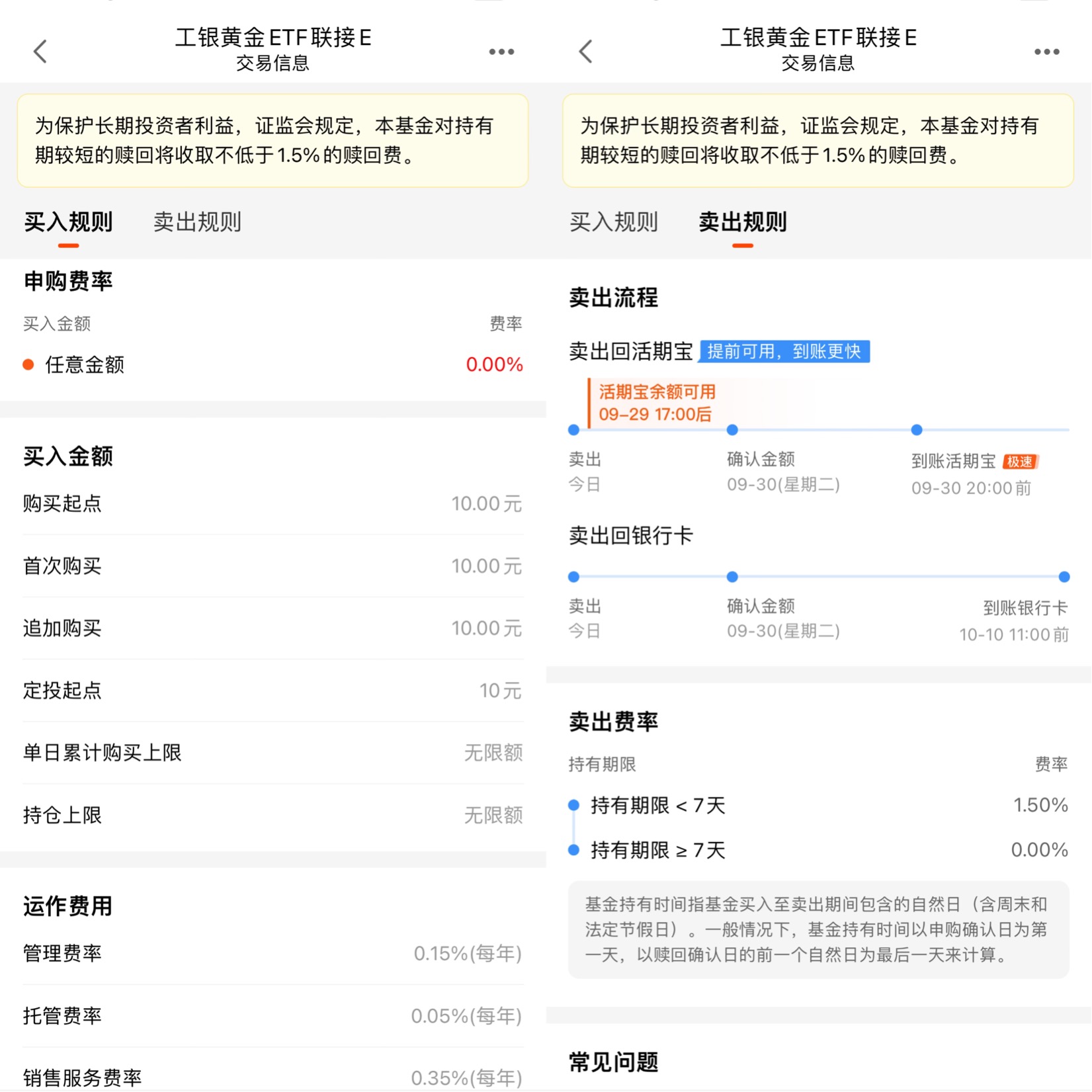This screenshot has height=1092, width=1092.
Task: Click the 购买起点 10.00元 row
Action: pos(273,504)
